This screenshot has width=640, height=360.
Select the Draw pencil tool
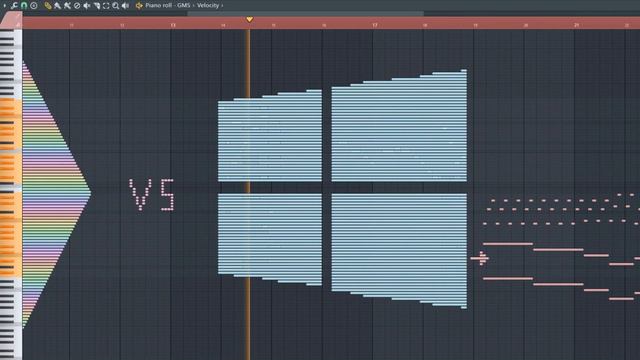48,5
